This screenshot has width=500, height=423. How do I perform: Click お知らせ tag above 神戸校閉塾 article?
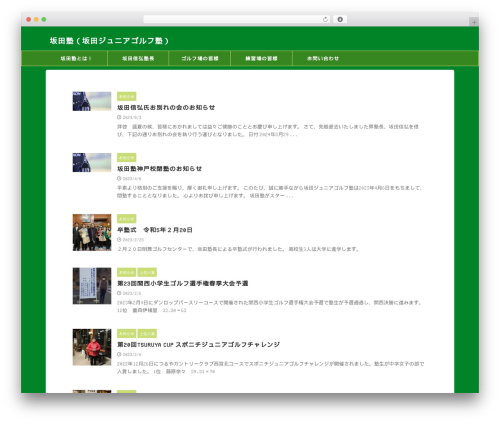[x=126, y=158]
